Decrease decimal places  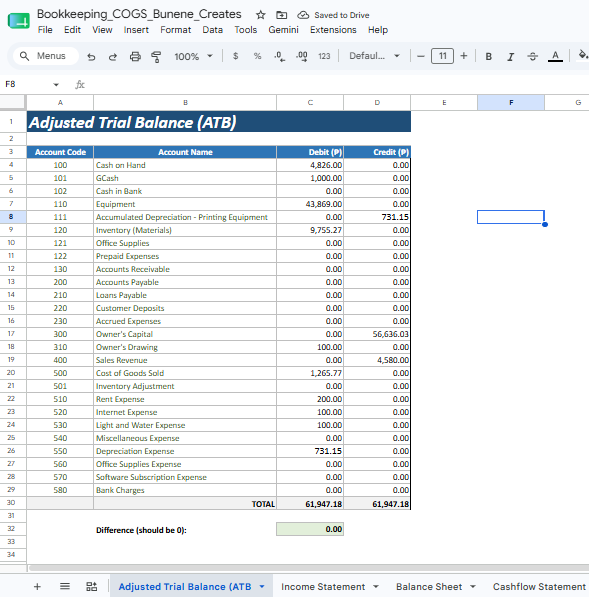coord(279,56)
